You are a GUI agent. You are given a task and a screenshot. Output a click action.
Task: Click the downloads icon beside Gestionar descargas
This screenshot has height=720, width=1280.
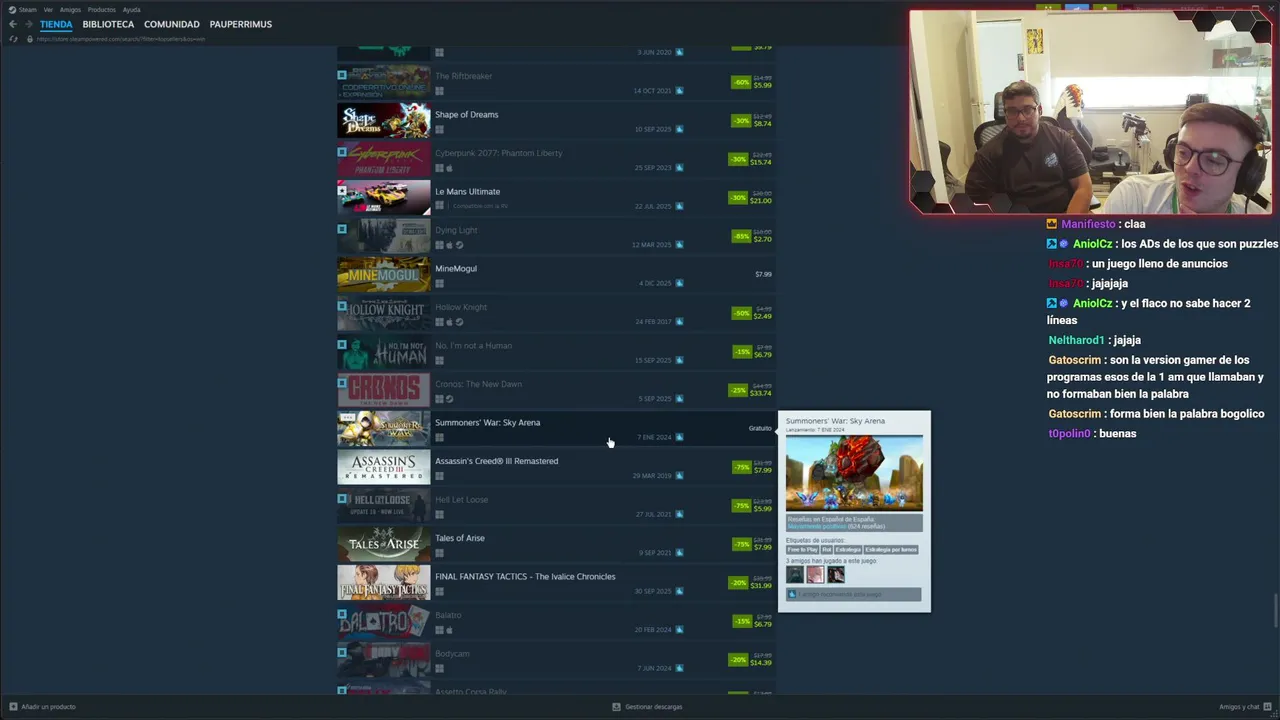[x=617, y=707]
